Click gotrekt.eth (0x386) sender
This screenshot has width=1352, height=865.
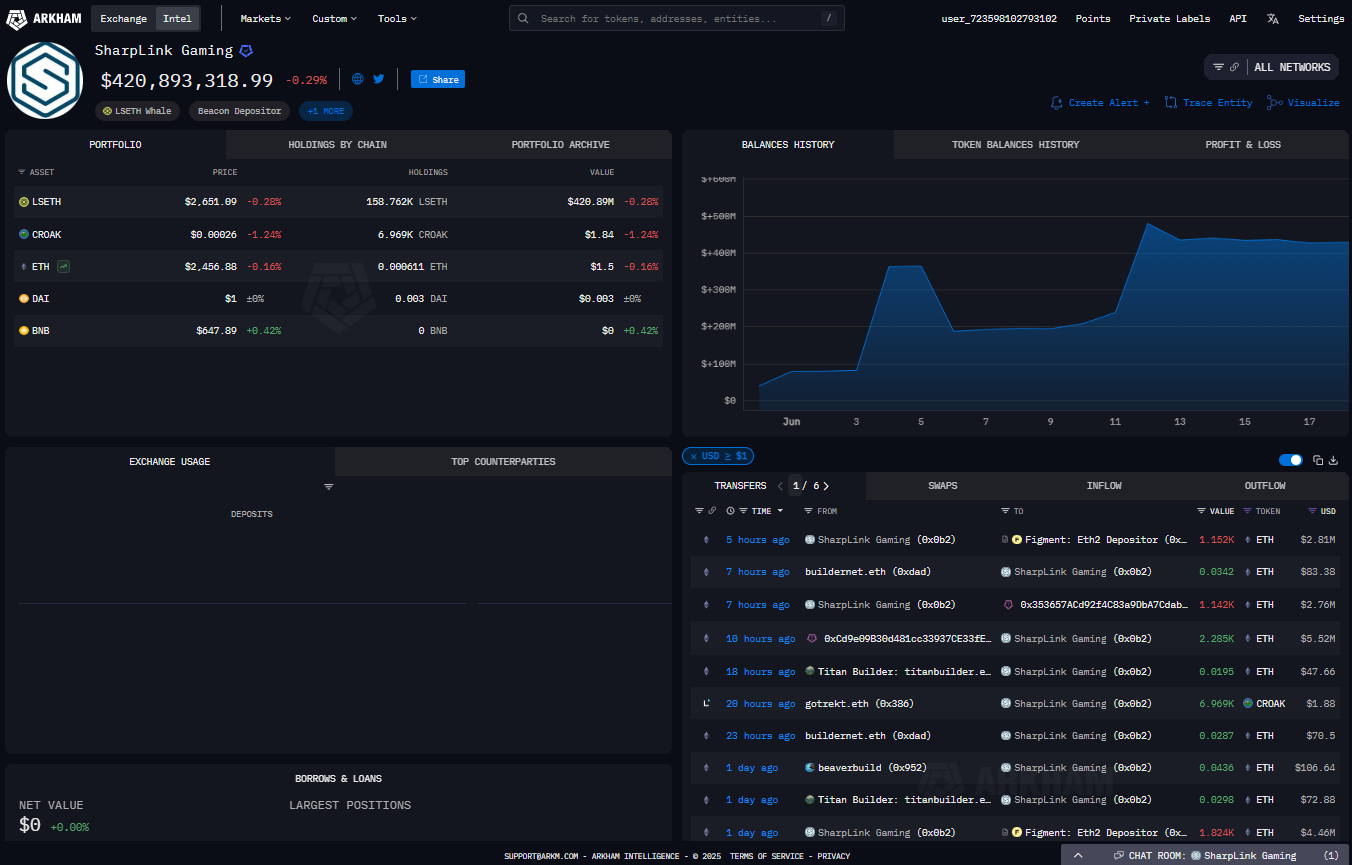pyautogui.click(x=859, y=703)
